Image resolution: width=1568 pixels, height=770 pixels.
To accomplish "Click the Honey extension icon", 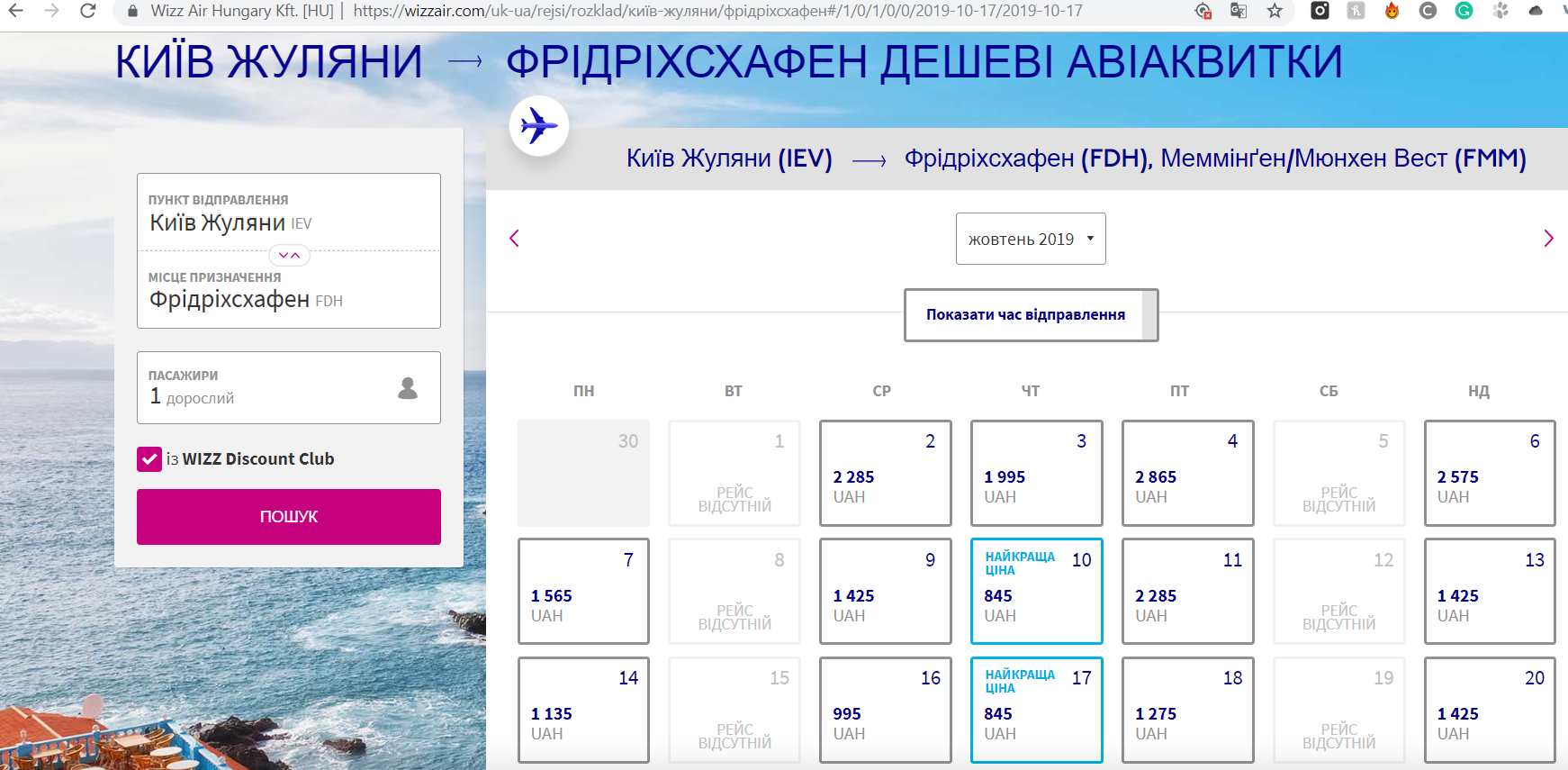I will click(1356, 11).
